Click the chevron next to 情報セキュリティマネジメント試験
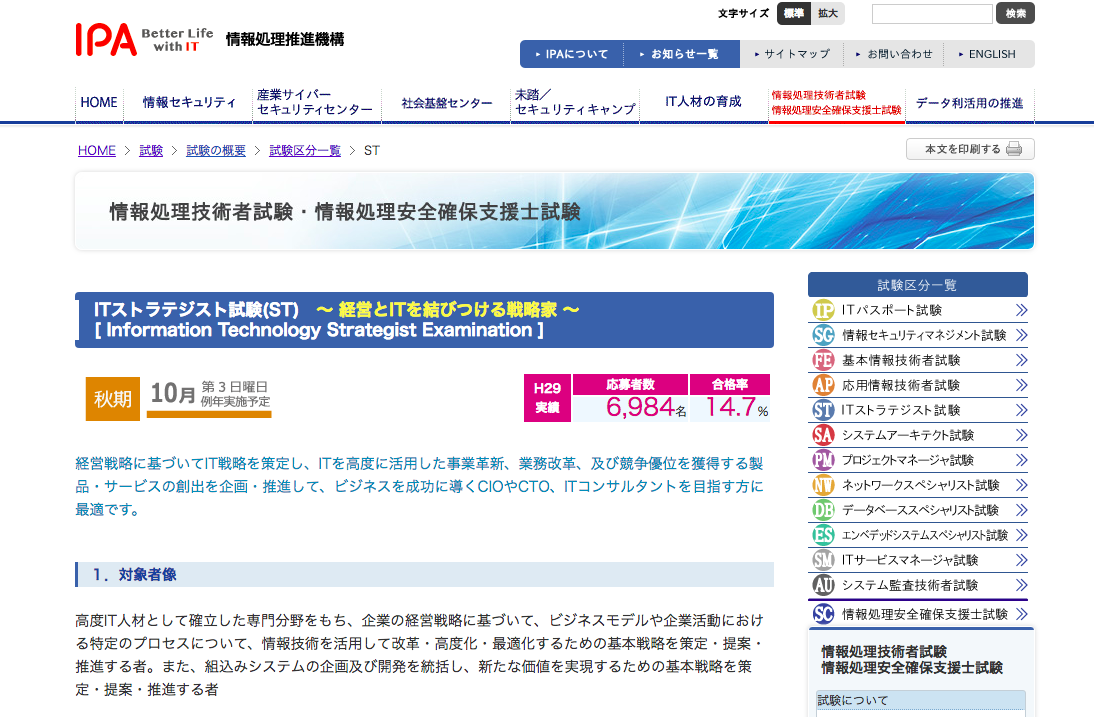This screenshot has width=1094, height=717. tap(1021, 335)
